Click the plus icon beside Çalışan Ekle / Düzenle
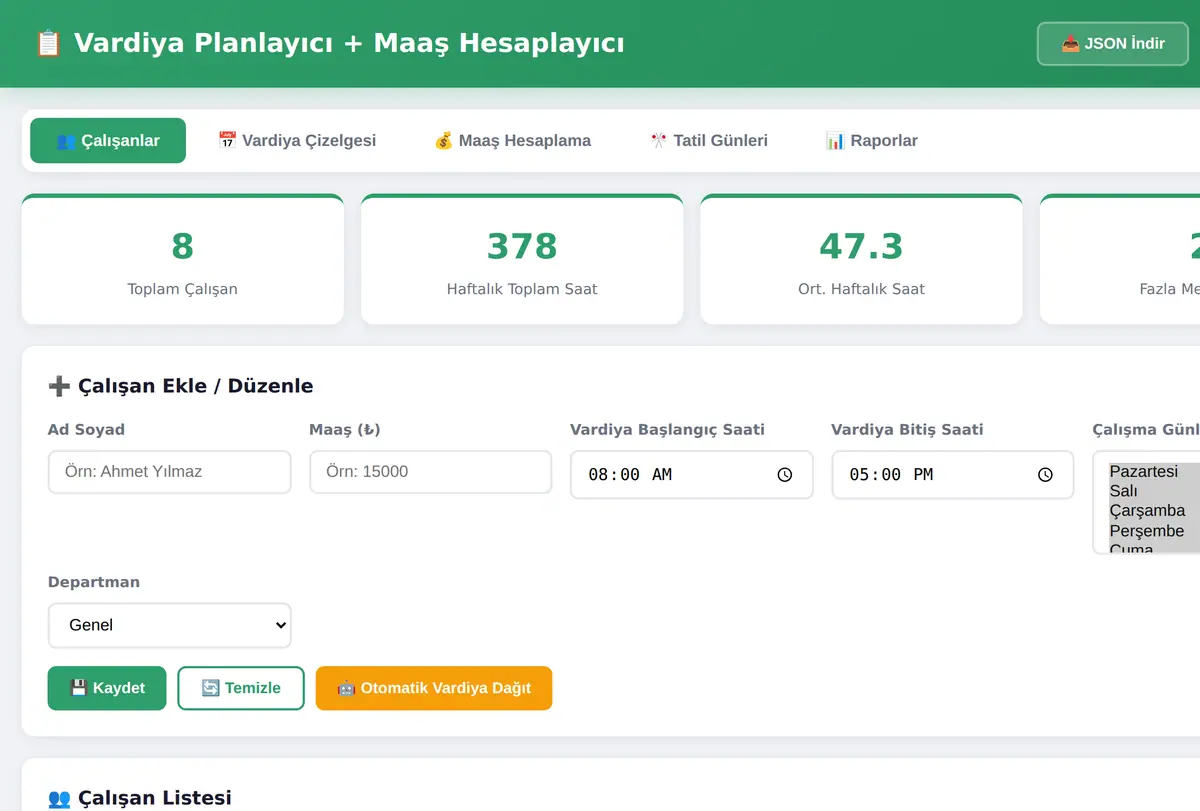This screenshot has width=1200, height=811. coord(59,386)
